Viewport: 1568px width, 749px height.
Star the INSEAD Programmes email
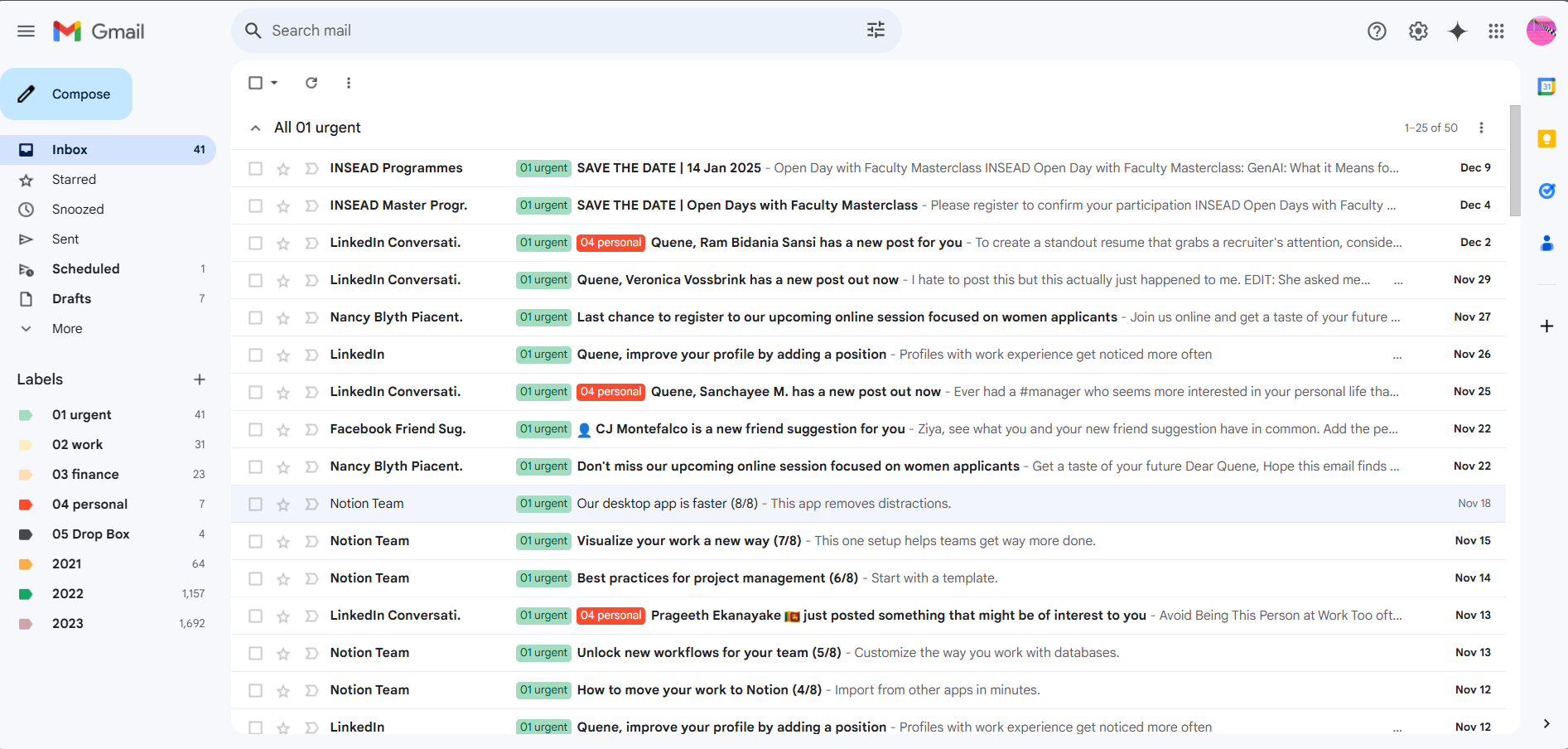283,169
